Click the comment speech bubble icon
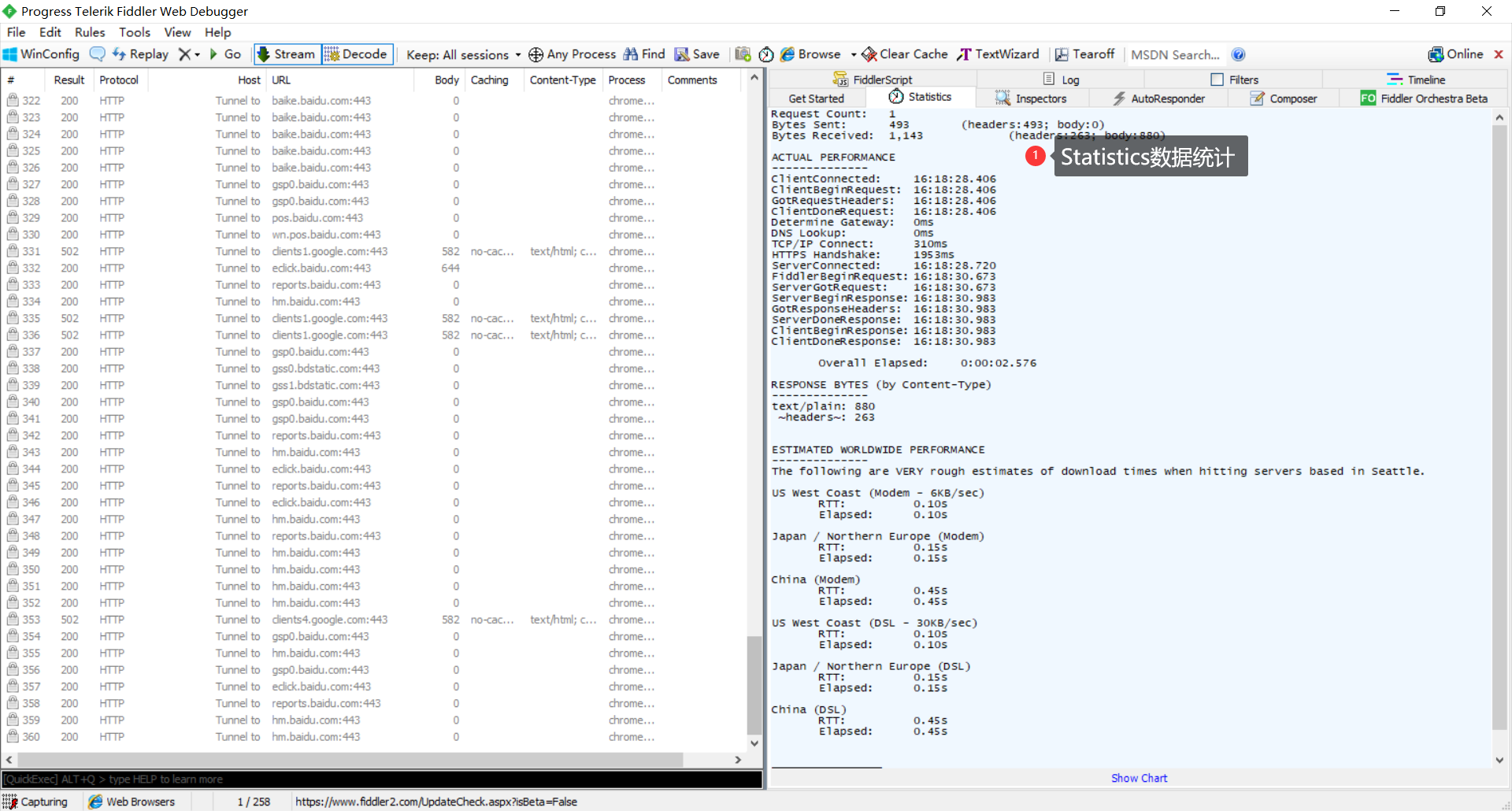Image resolution: width=1512 pixels, height=811 pixels. 98,54
